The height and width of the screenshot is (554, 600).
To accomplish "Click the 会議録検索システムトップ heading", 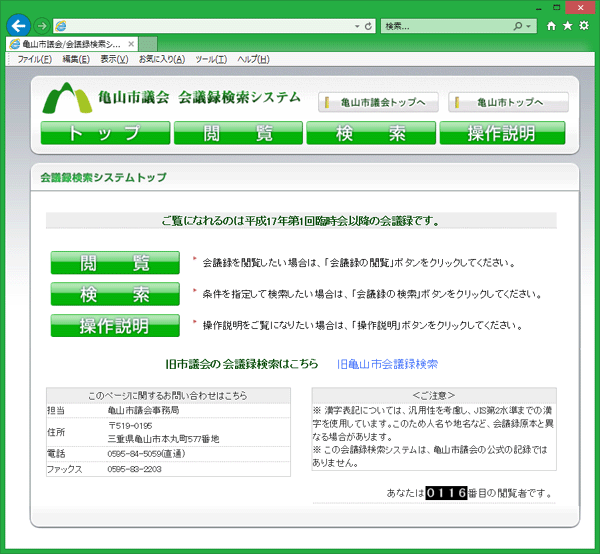I will pos(103,177).
